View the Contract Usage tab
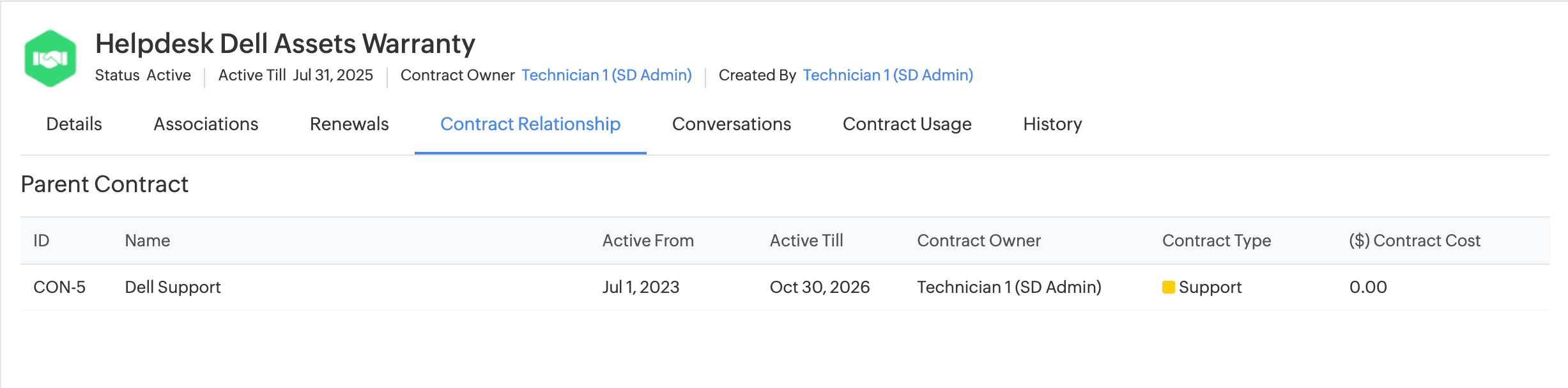This screenshot has height=388, width=1568. [x=907, y=124]
